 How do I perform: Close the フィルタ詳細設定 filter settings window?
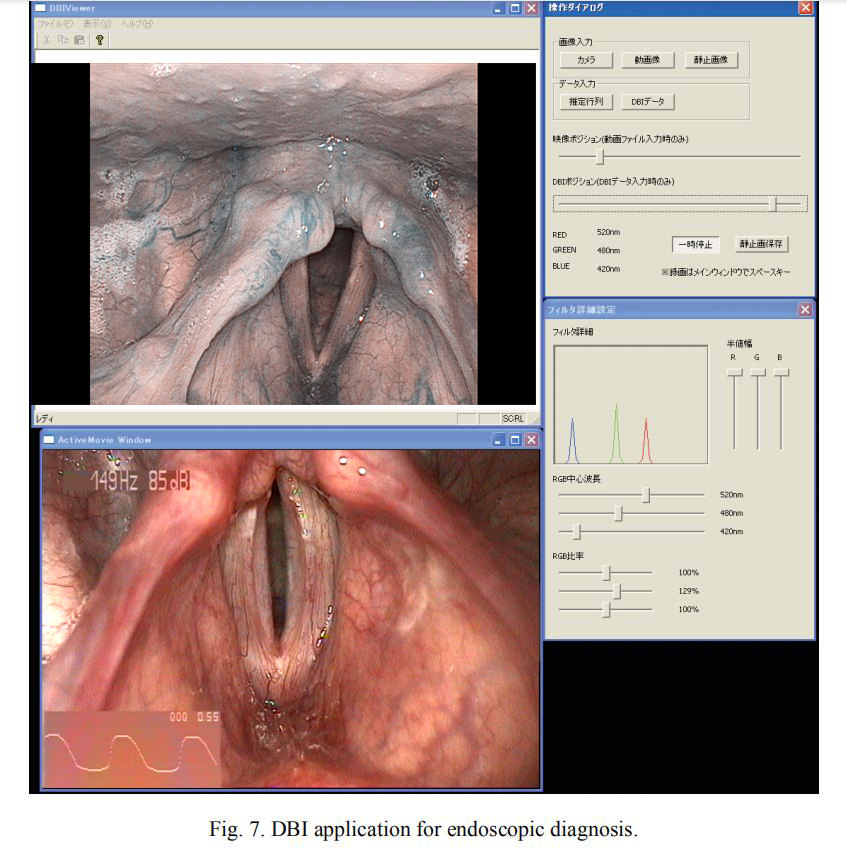[x=805, y=310]
